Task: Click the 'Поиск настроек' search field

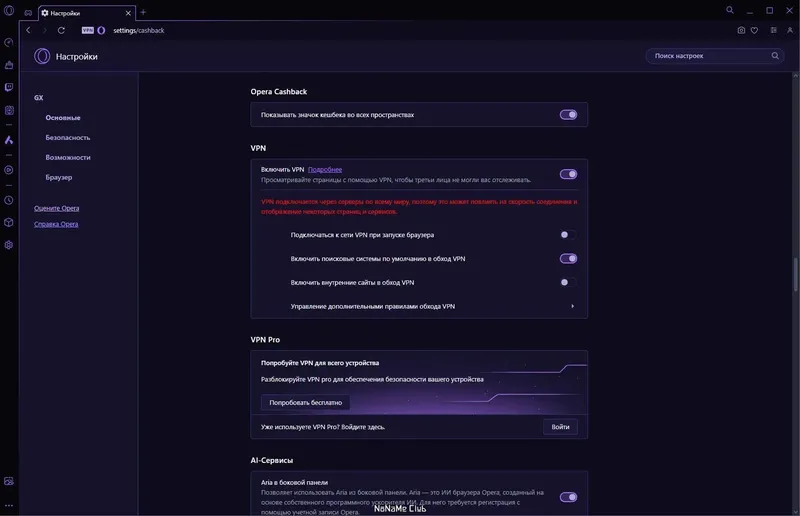Action: coord(710,56)
